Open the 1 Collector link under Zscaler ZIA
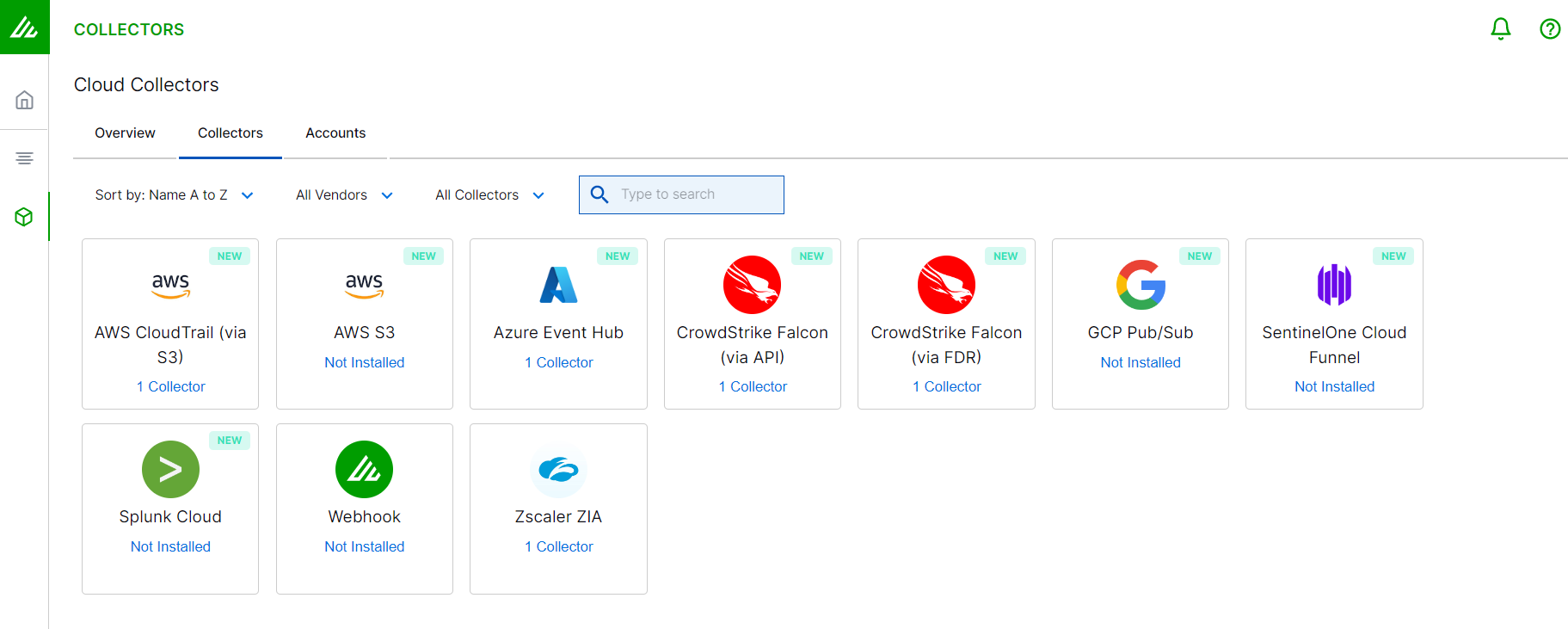The width and height of the screenshot is (1568, 629). coord(558,547)
